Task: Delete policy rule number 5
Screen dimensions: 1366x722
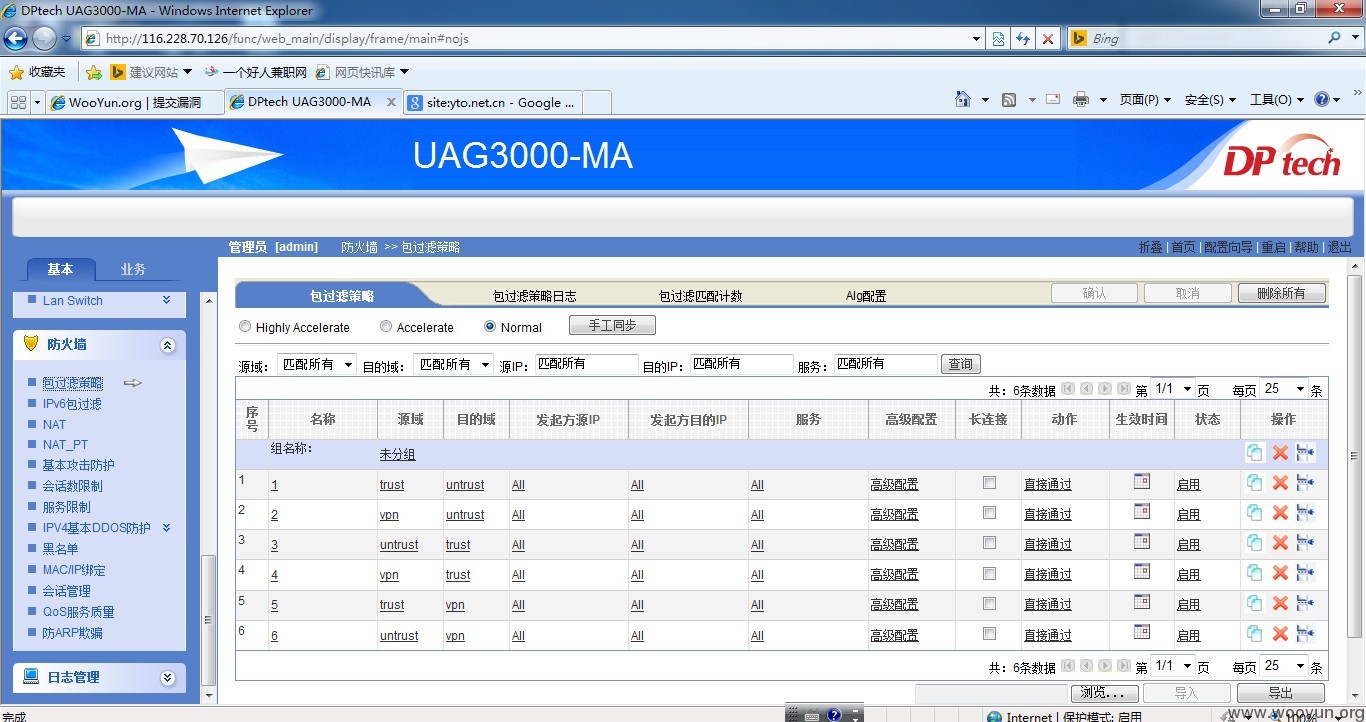Action: click(x=1280, y=603)
